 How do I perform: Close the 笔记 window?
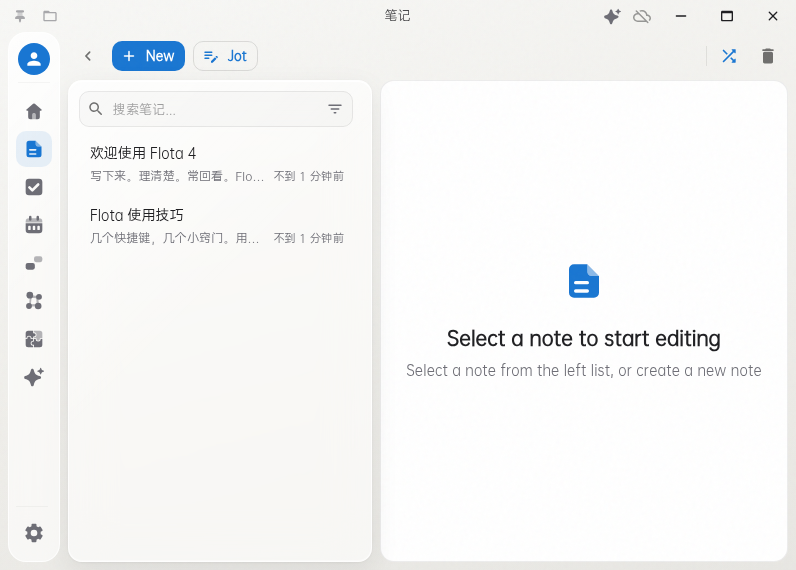[x=773, y=16]
